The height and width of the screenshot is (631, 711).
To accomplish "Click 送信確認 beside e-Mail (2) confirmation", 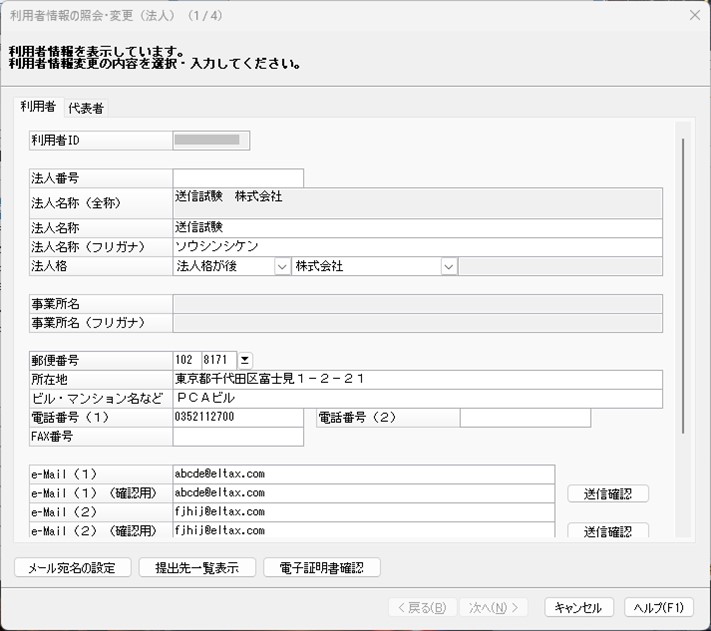I will point(608,531).
